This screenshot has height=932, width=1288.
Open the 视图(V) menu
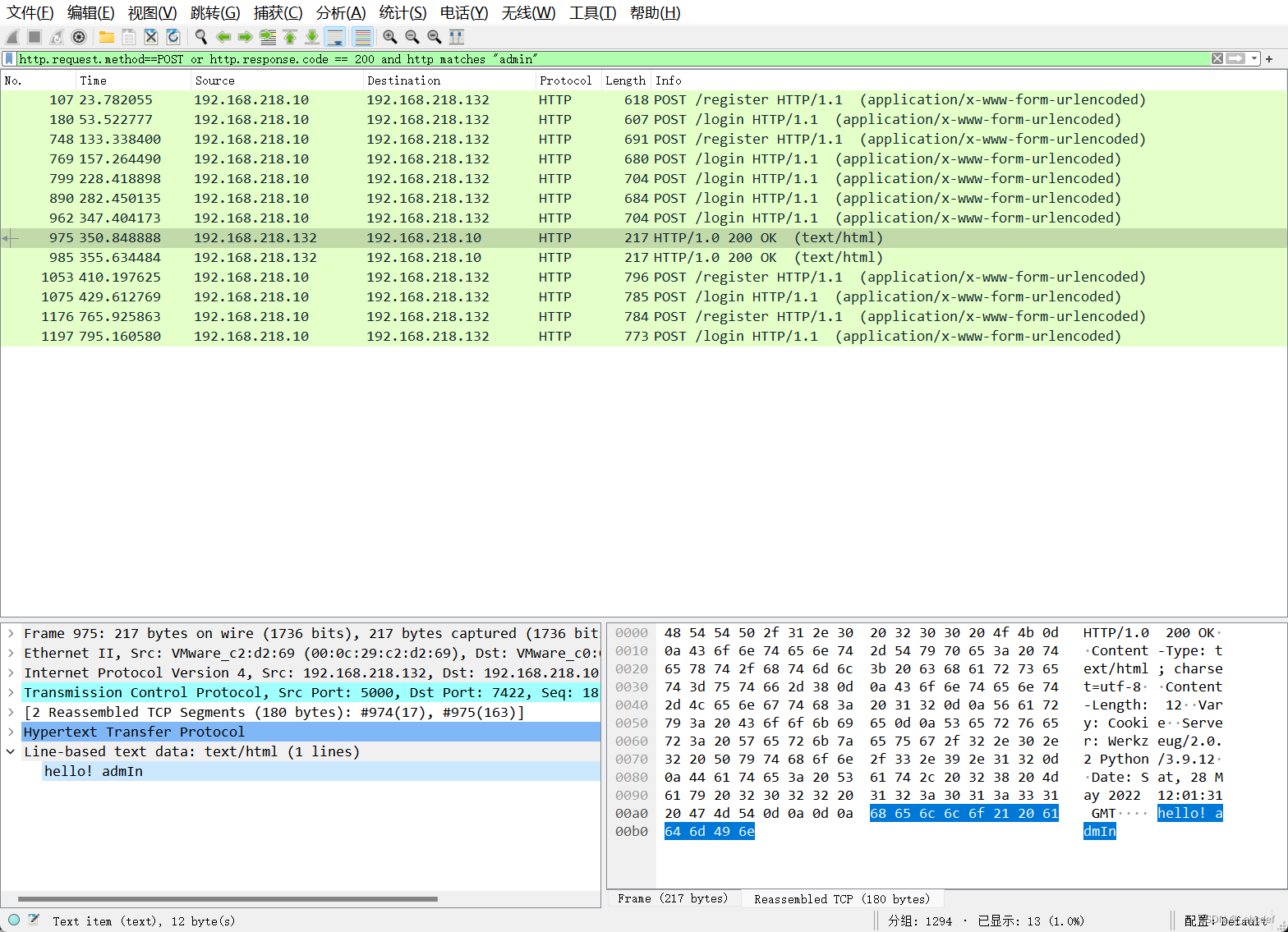[x=153, y=13]
